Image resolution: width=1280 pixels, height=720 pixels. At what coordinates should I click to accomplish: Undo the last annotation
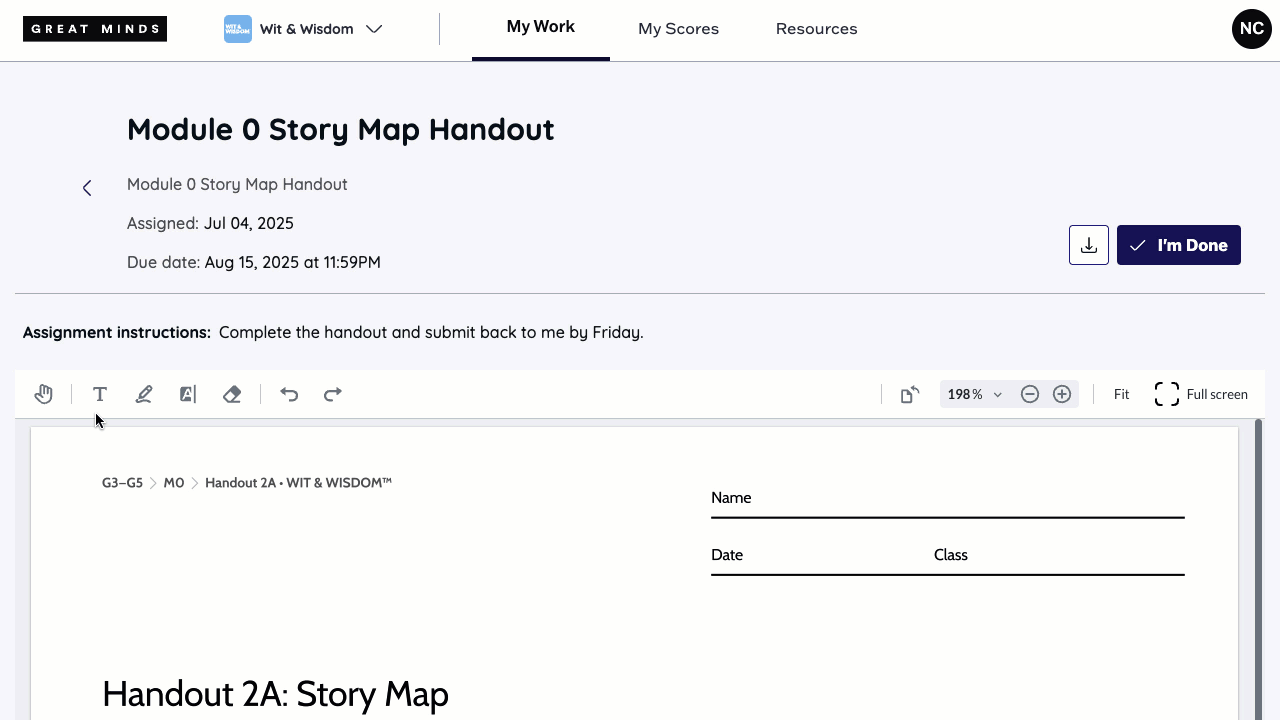[x=289, y=395]
